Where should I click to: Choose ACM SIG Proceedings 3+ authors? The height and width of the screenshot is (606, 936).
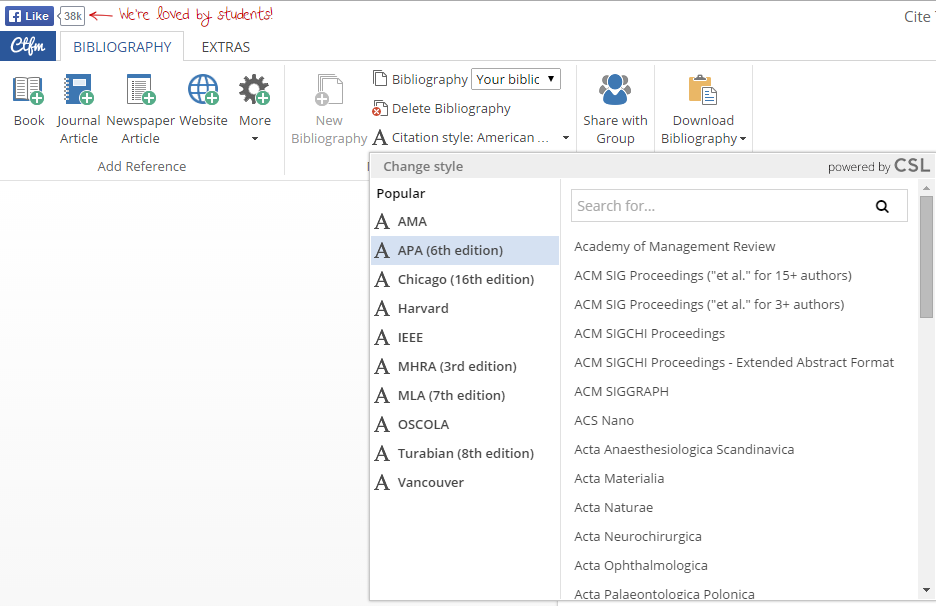pos(709,304)
